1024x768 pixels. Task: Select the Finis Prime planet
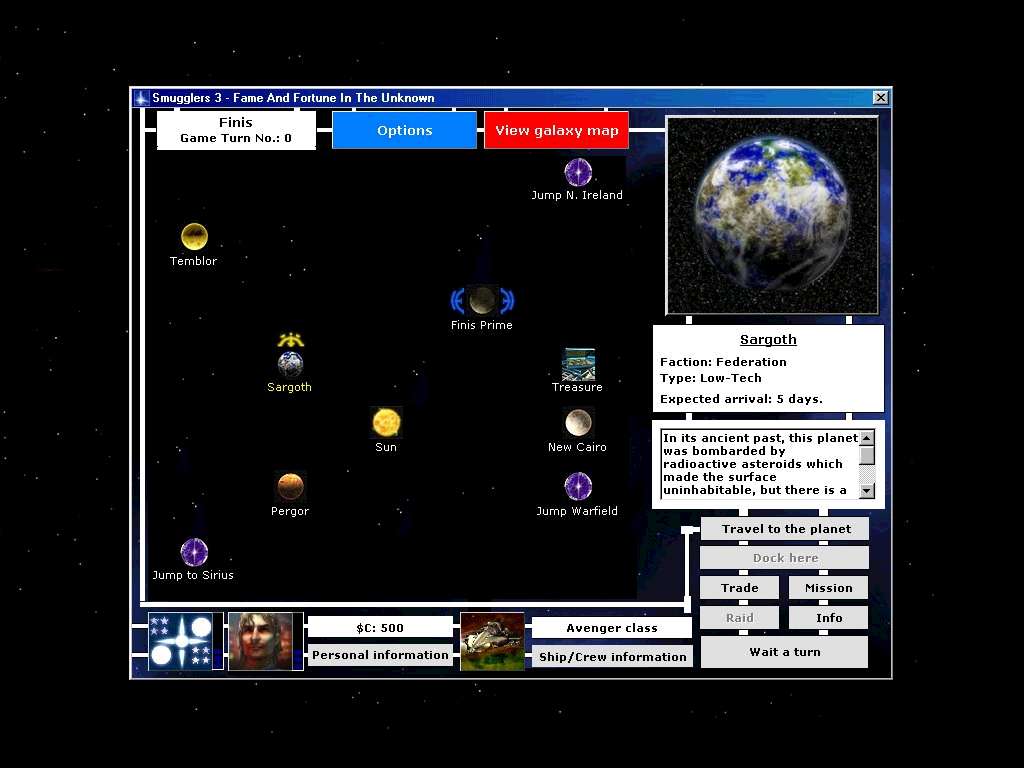point(482,300)
